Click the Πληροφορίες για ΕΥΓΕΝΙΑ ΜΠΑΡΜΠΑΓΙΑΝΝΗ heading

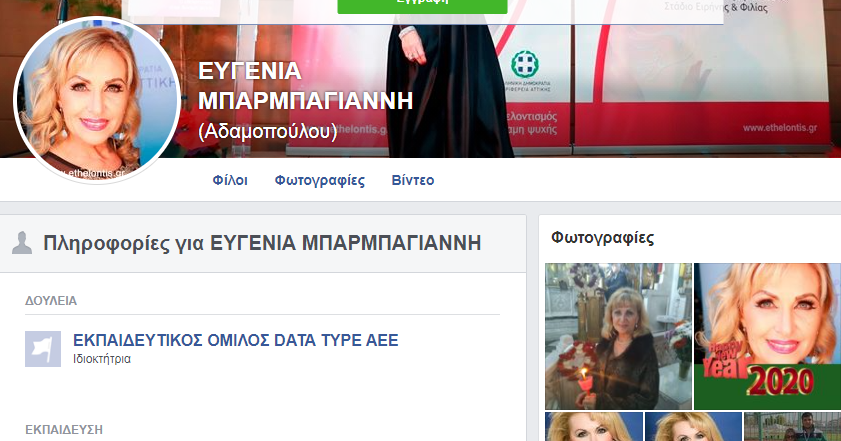click(262, 243)
